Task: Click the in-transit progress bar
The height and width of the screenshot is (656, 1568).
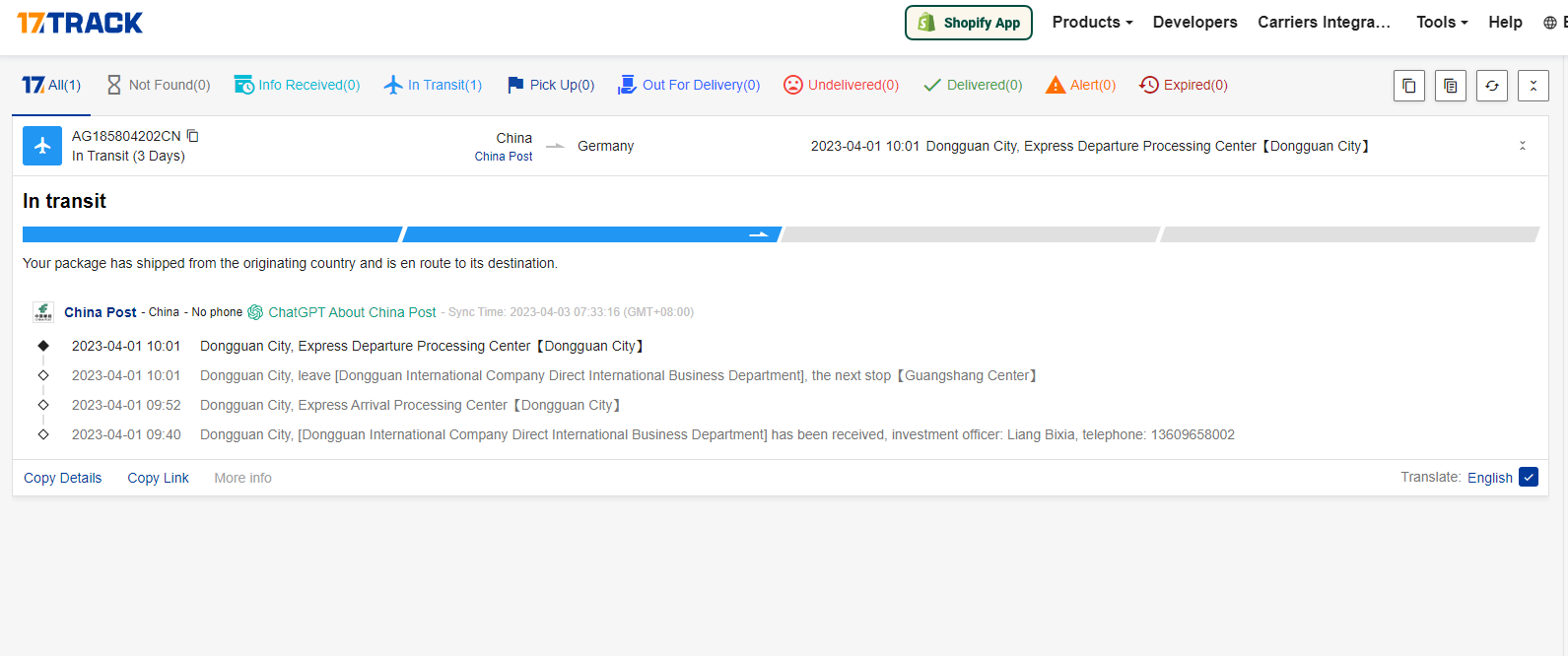Action: (x=591, y=234)
